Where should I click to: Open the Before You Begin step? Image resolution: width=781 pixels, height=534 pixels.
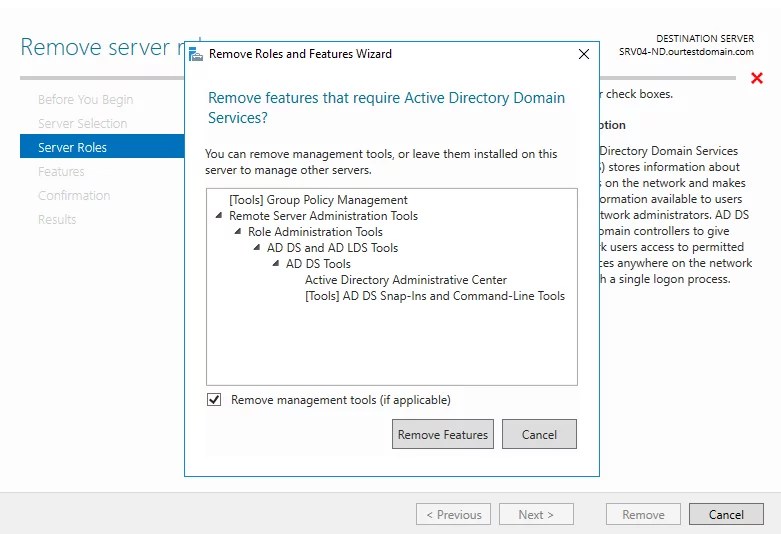86,100
